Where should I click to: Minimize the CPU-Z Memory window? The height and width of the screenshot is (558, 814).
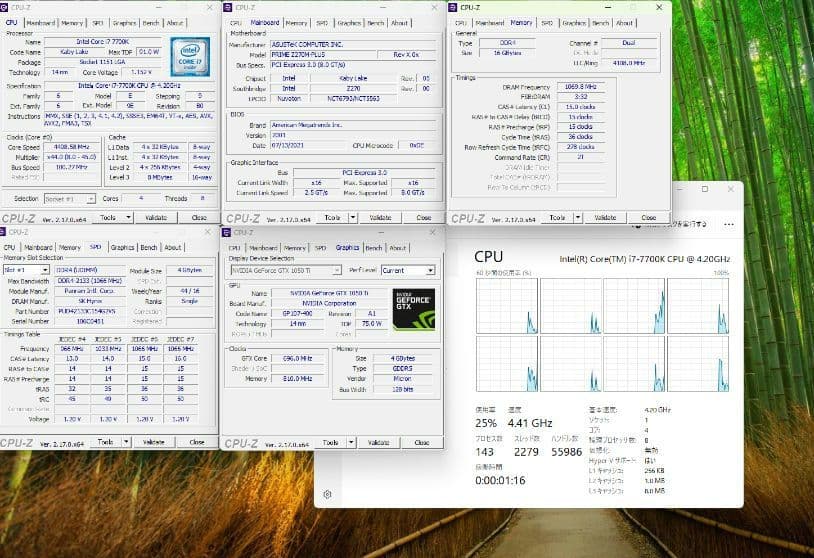(x=608, y=7)
